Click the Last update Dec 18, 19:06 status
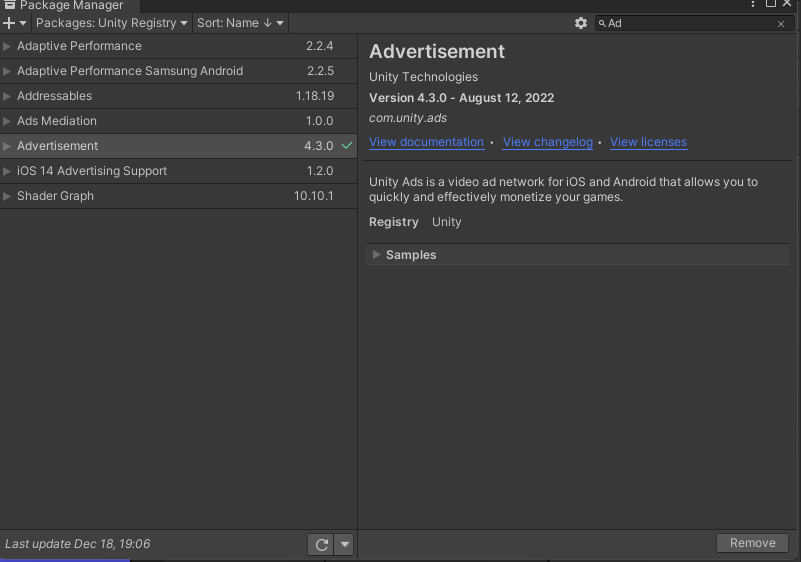 (78, 544)
